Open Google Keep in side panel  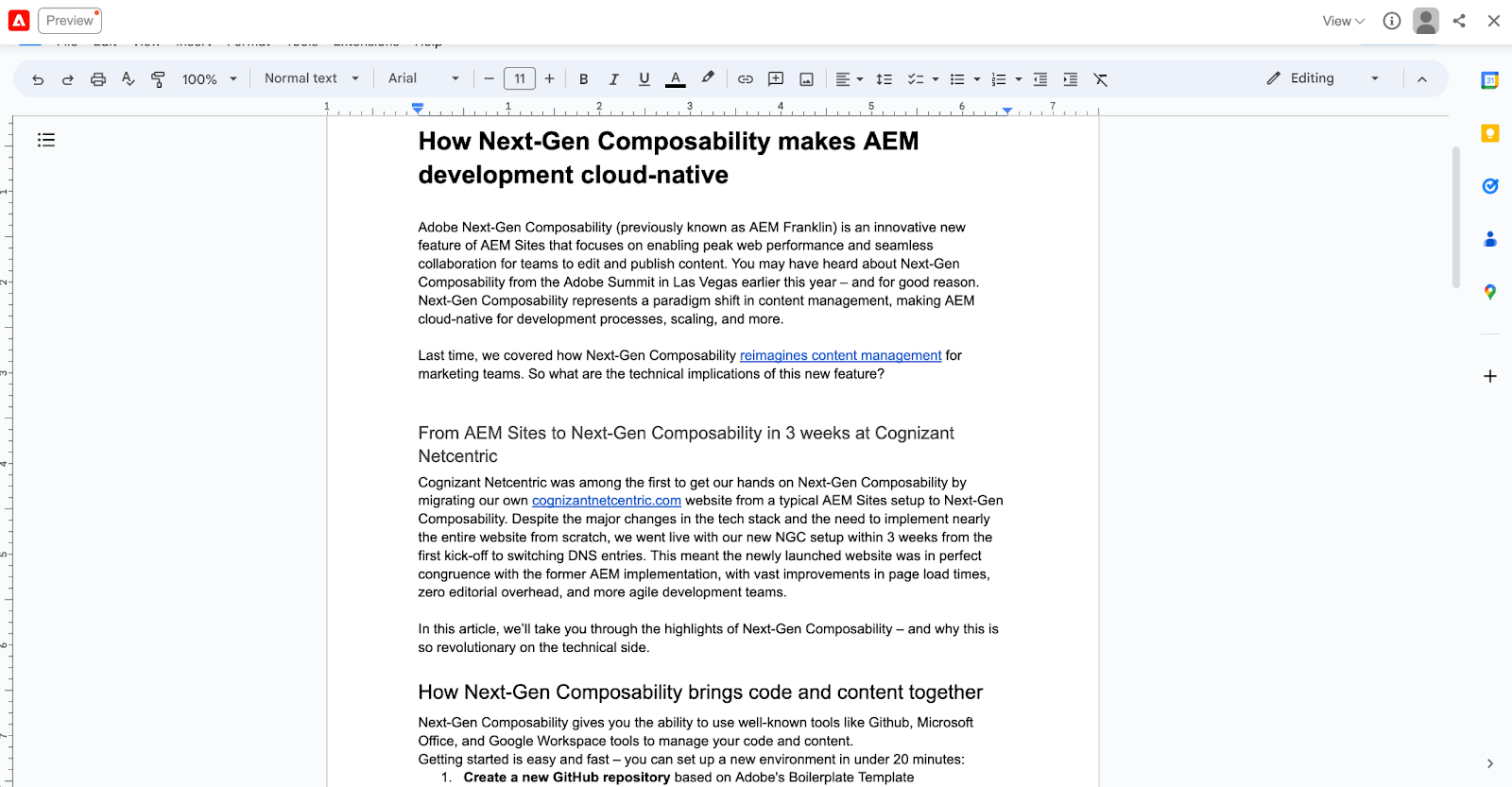(1490, 133)
